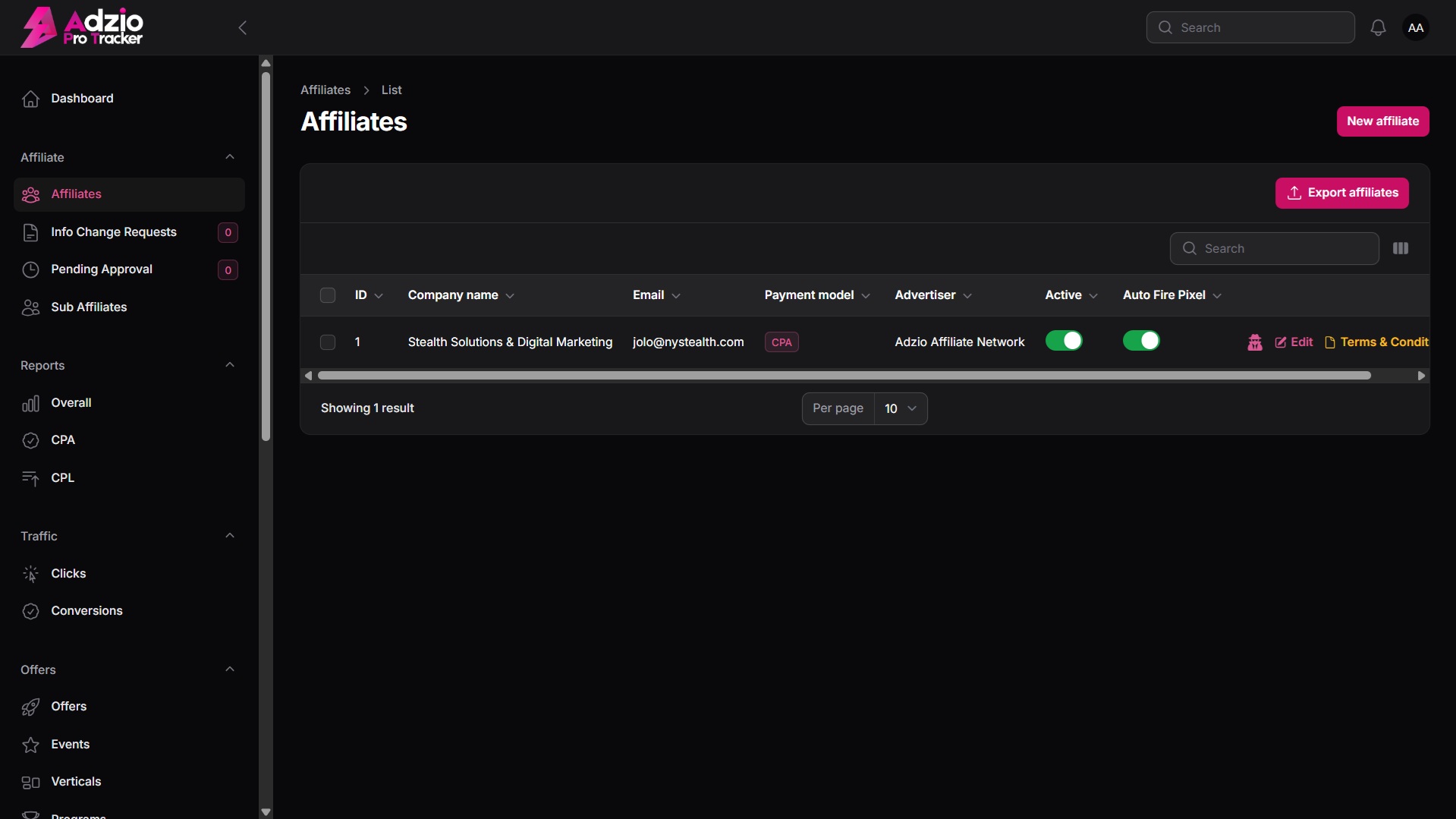The width and height of the screenshot is (1456, 819).
Task: Click the table scrollbar right arrow
Action: click(x=1421, y=376)
